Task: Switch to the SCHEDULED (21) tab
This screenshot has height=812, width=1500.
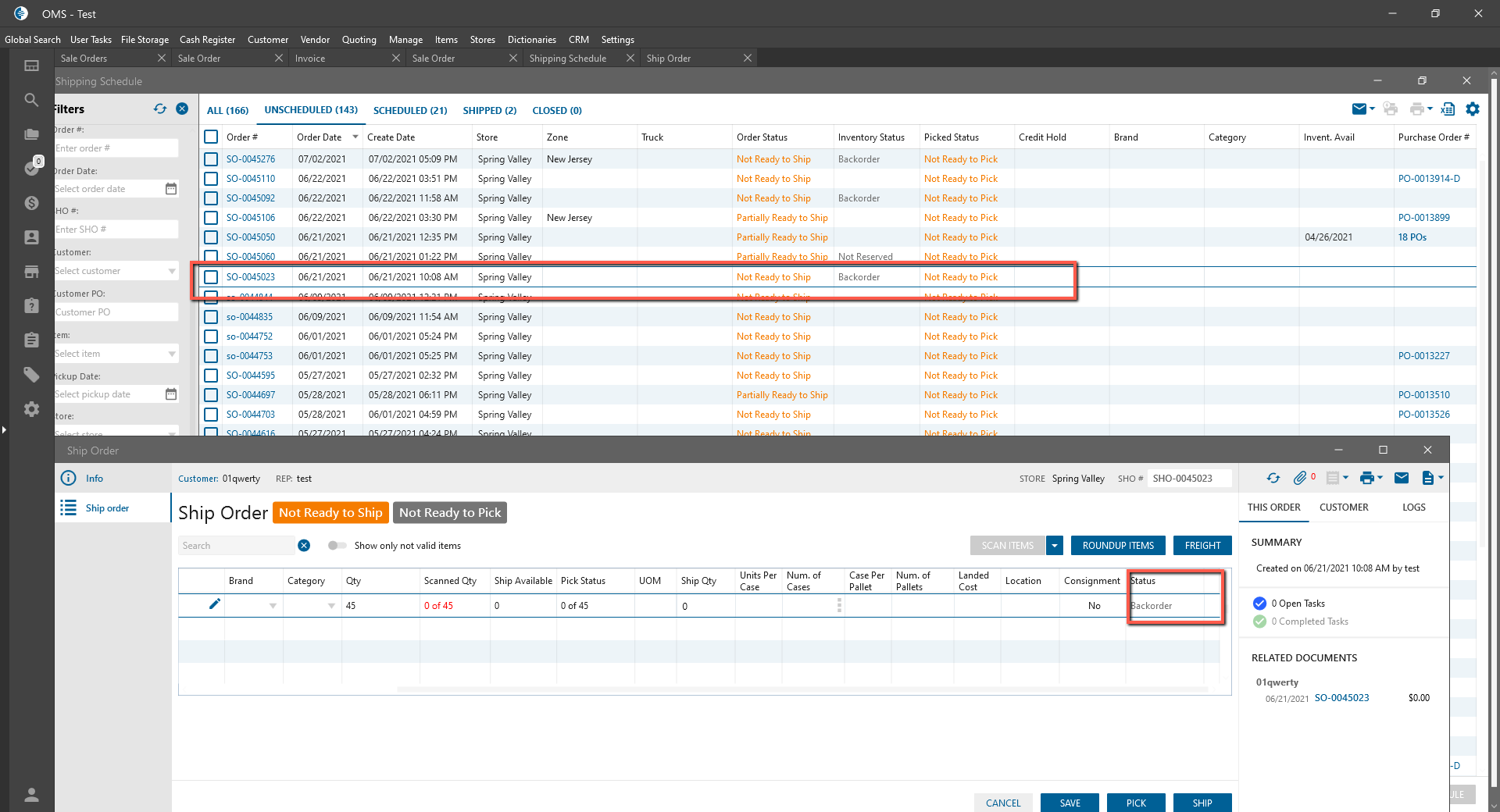Action: 410,110
